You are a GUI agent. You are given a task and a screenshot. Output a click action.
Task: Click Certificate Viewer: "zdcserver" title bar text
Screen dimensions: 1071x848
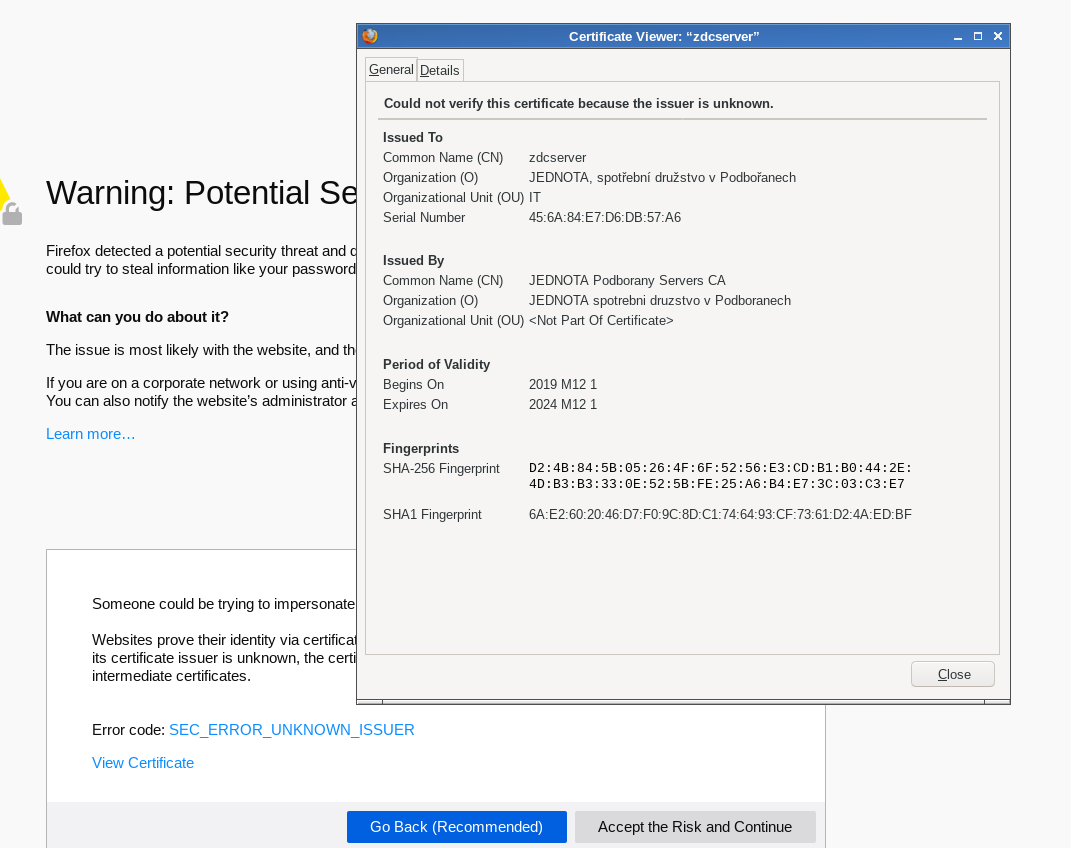tap(664, 37)
